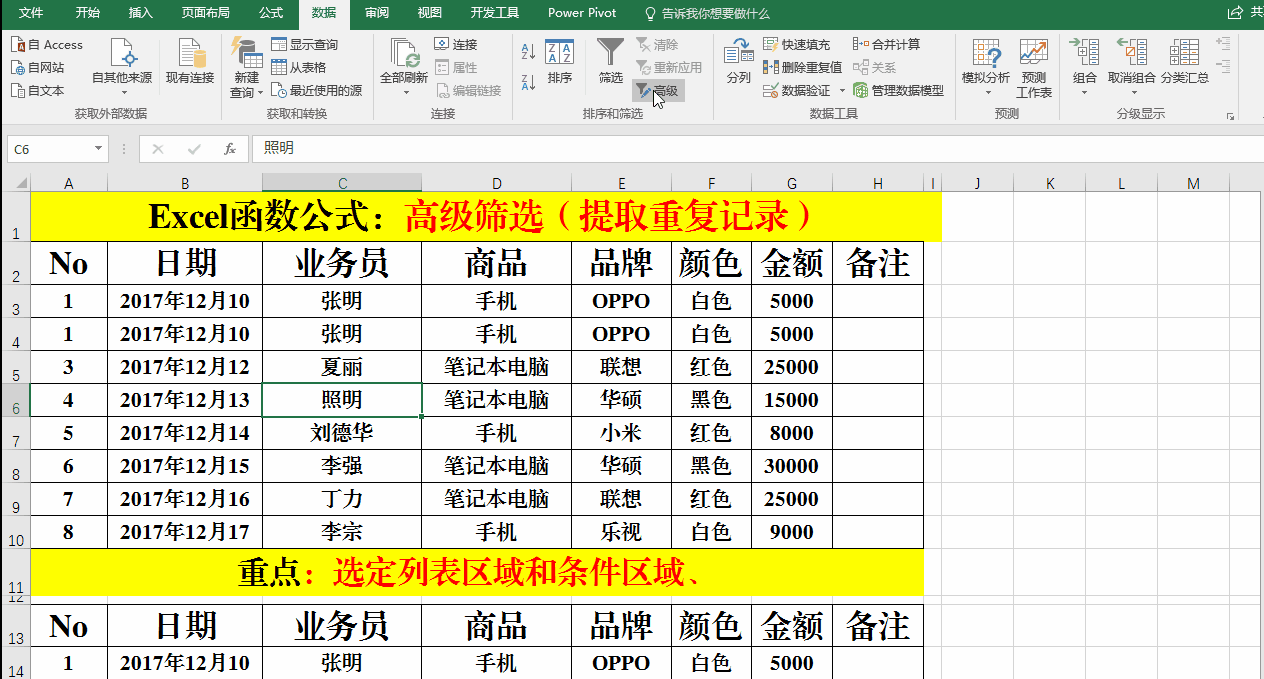Expand the Name Box dropdown arrow
Image resolution: width=1264 pixels, height=679 pixels.
point(98,149)
